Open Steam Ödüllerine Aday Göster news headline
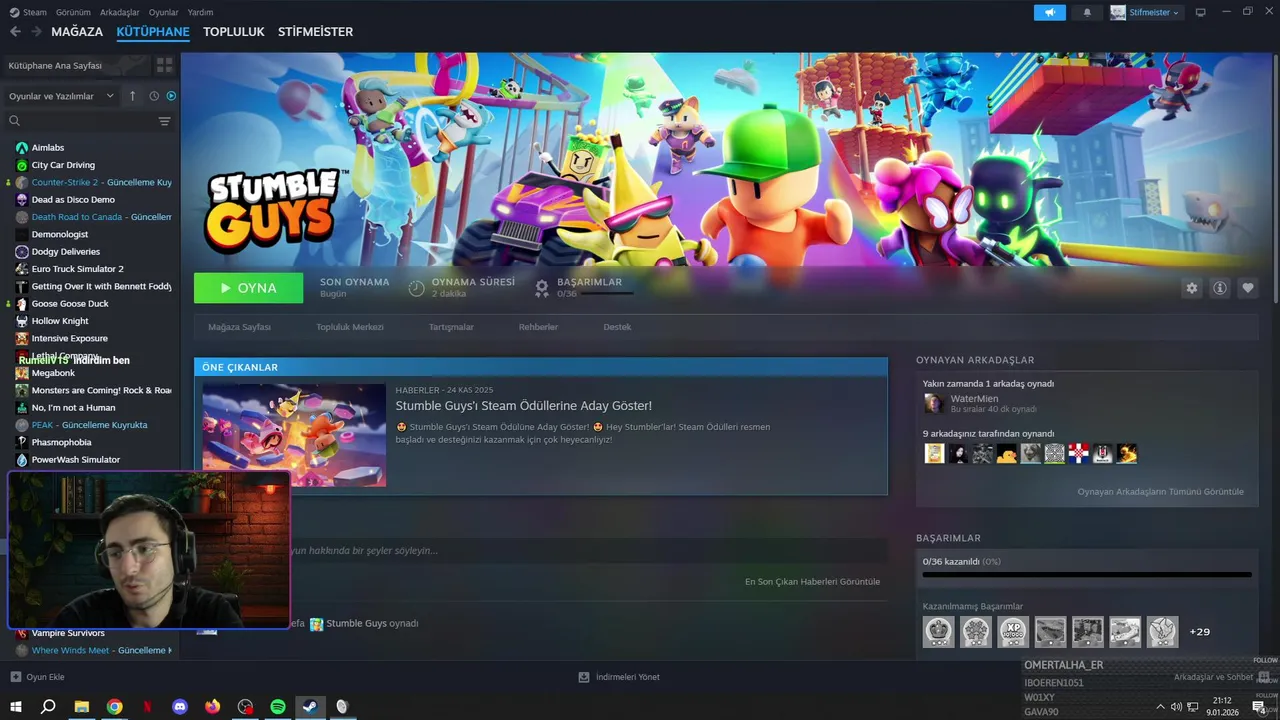Viewport: 1280px width, 720px height. click(x=523, y=406)
